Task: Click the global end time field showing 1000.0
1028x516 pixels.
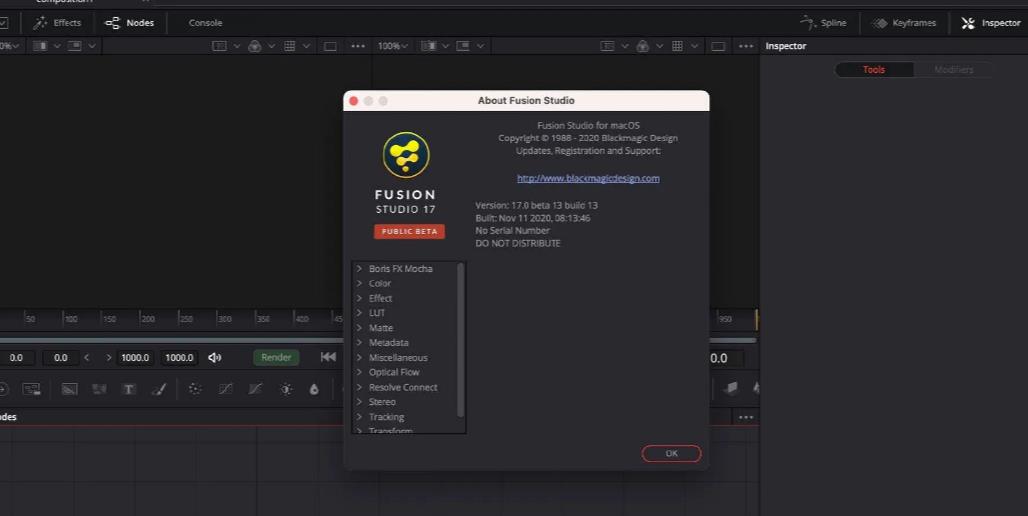Action: (x=179, y=357)
